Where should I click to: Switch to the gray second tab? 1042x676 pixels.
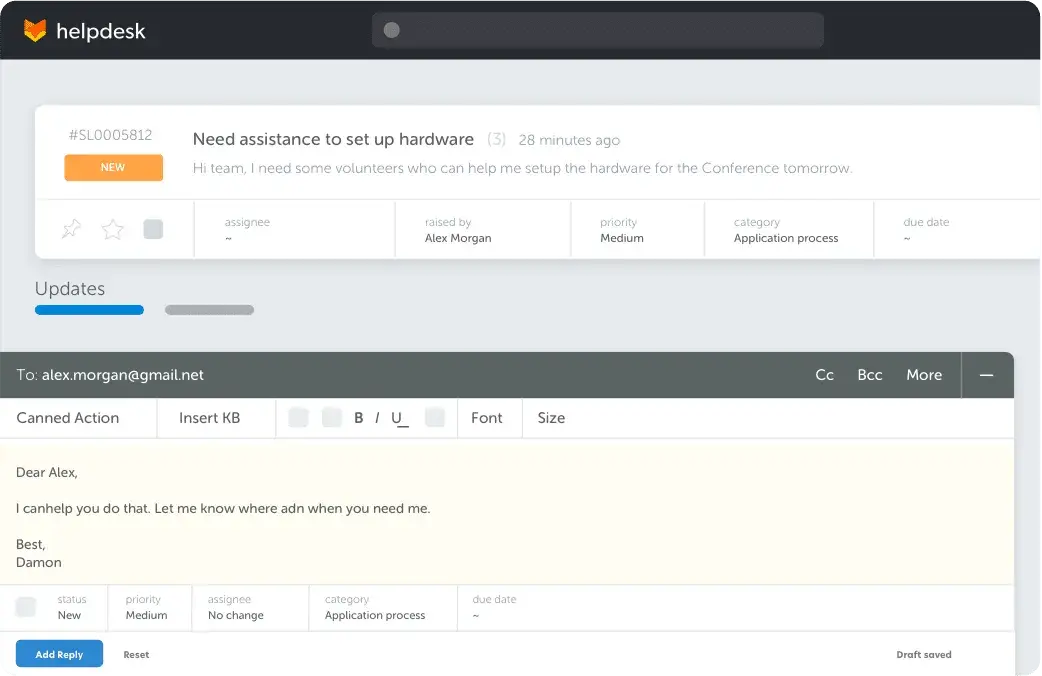209,310
